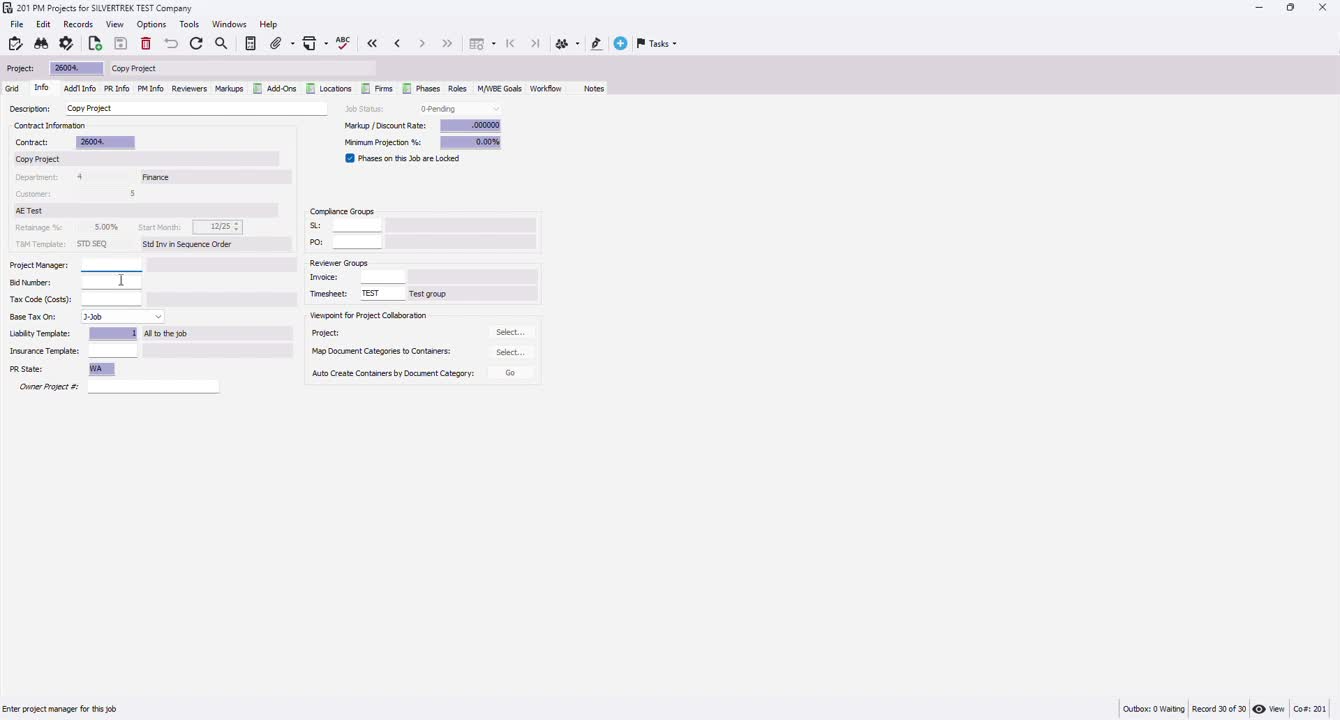The image size is (1340, 720).
Task: Open the Tools menu
Action: tap(189, 24)
